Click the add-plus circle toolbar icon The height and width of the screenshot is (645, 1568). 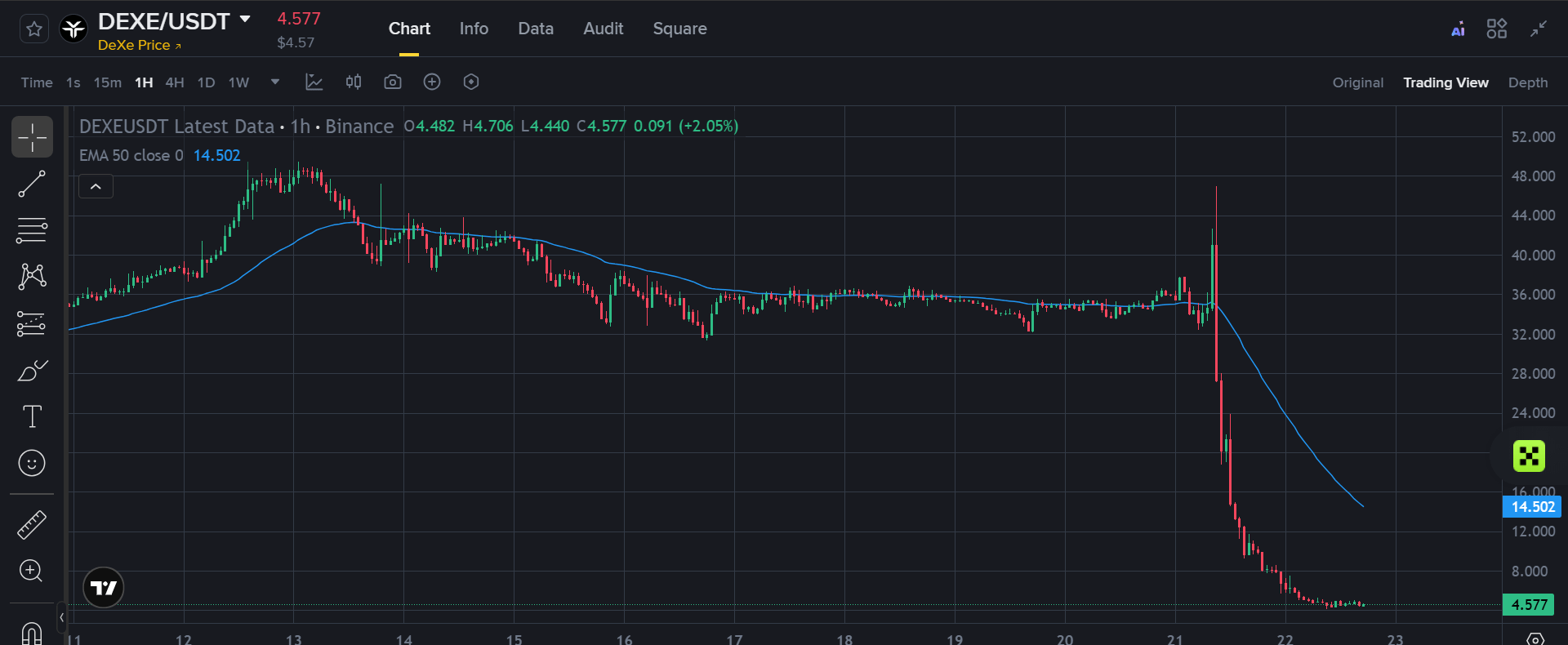[432, 82]
